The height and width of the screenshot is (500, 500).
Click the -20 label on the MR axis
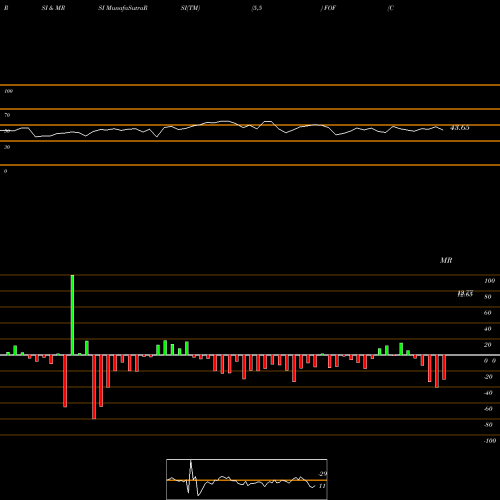pos(488,377)
